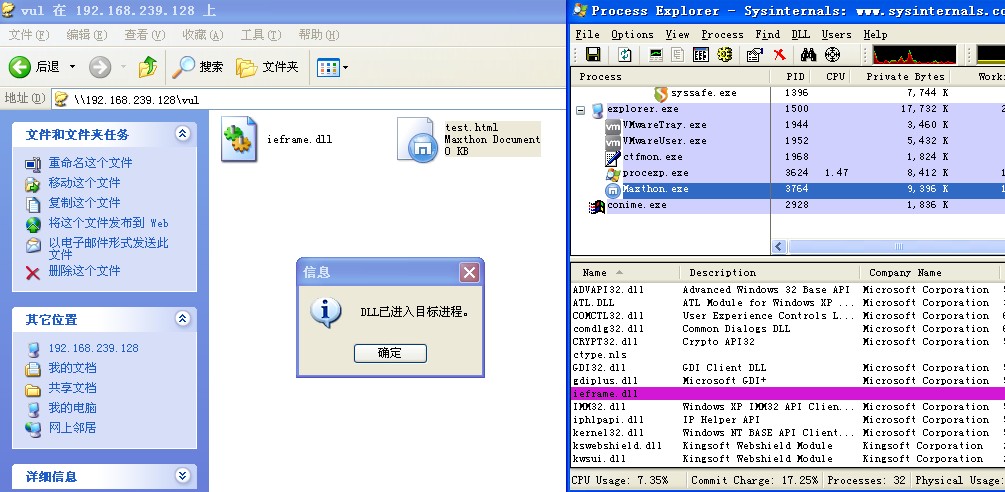Open the DLL menu

pos(801,35)
